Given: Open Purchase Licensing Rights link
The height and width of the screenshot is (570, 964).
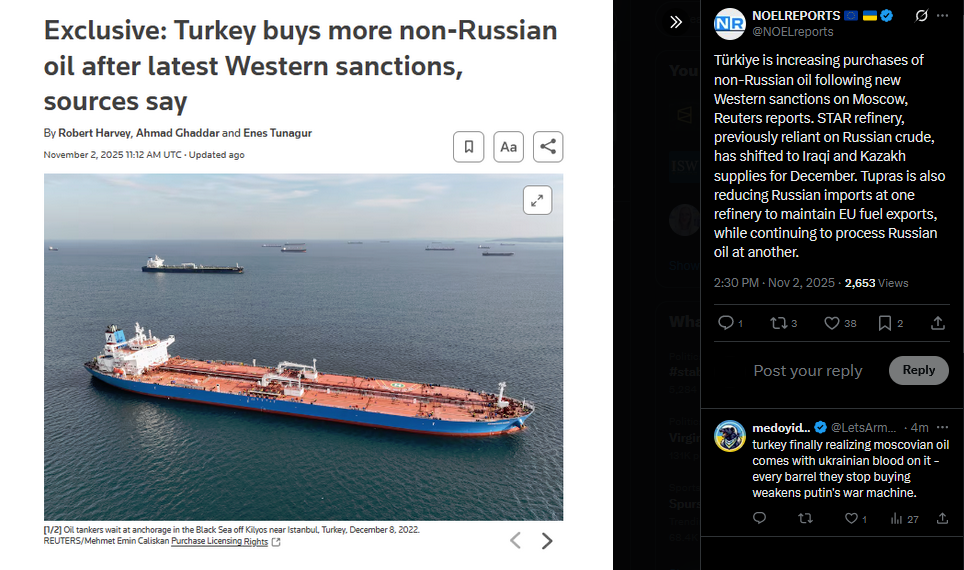Looking at the screenshot, I should pos(219,542).
